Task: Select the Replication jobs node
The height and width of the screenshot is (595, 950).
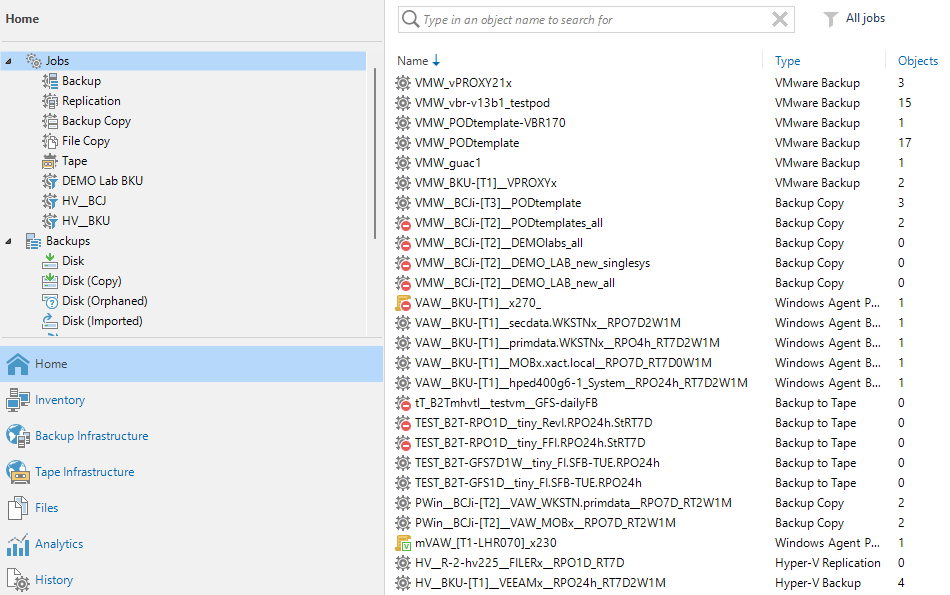Action: click(91, 101)
